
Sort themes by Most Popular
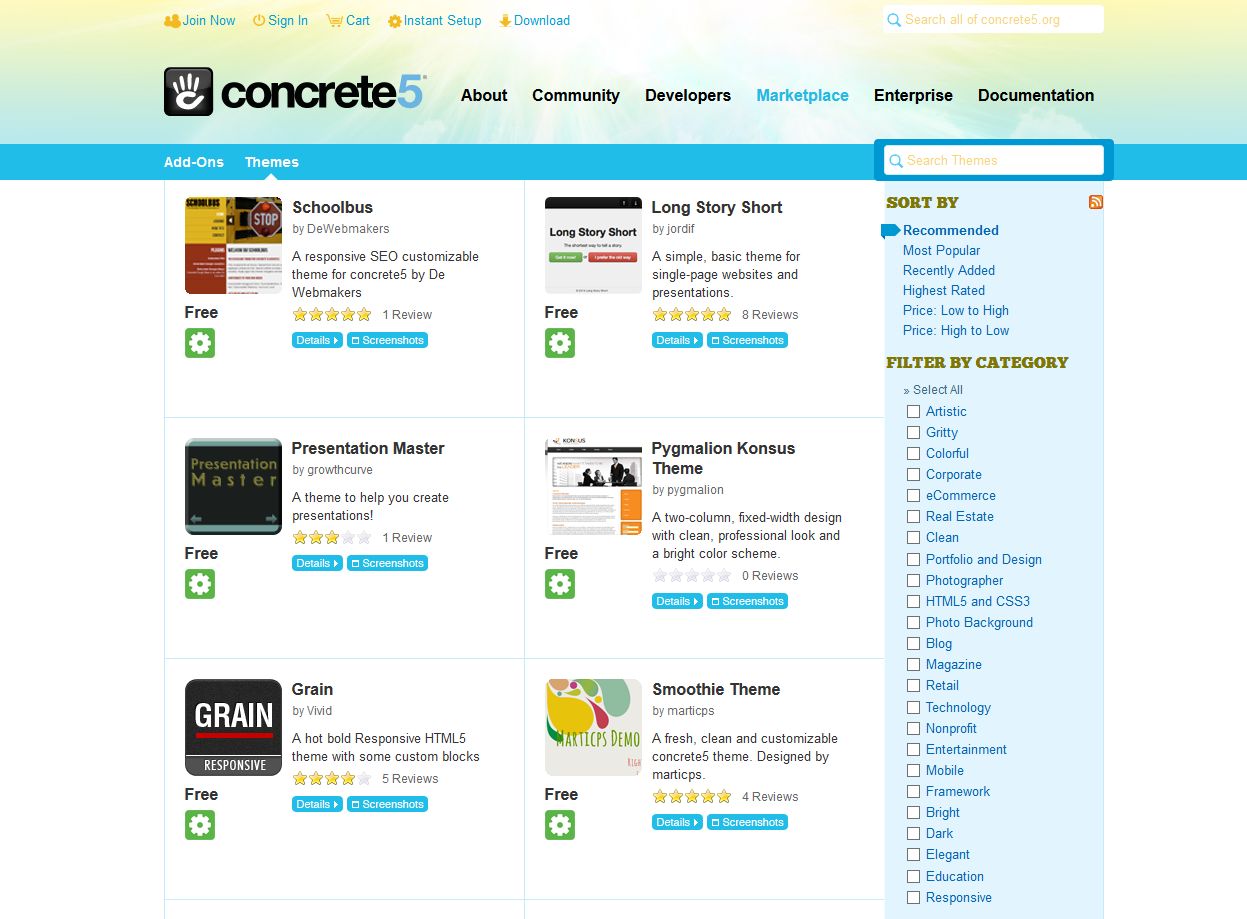point(941,250)
